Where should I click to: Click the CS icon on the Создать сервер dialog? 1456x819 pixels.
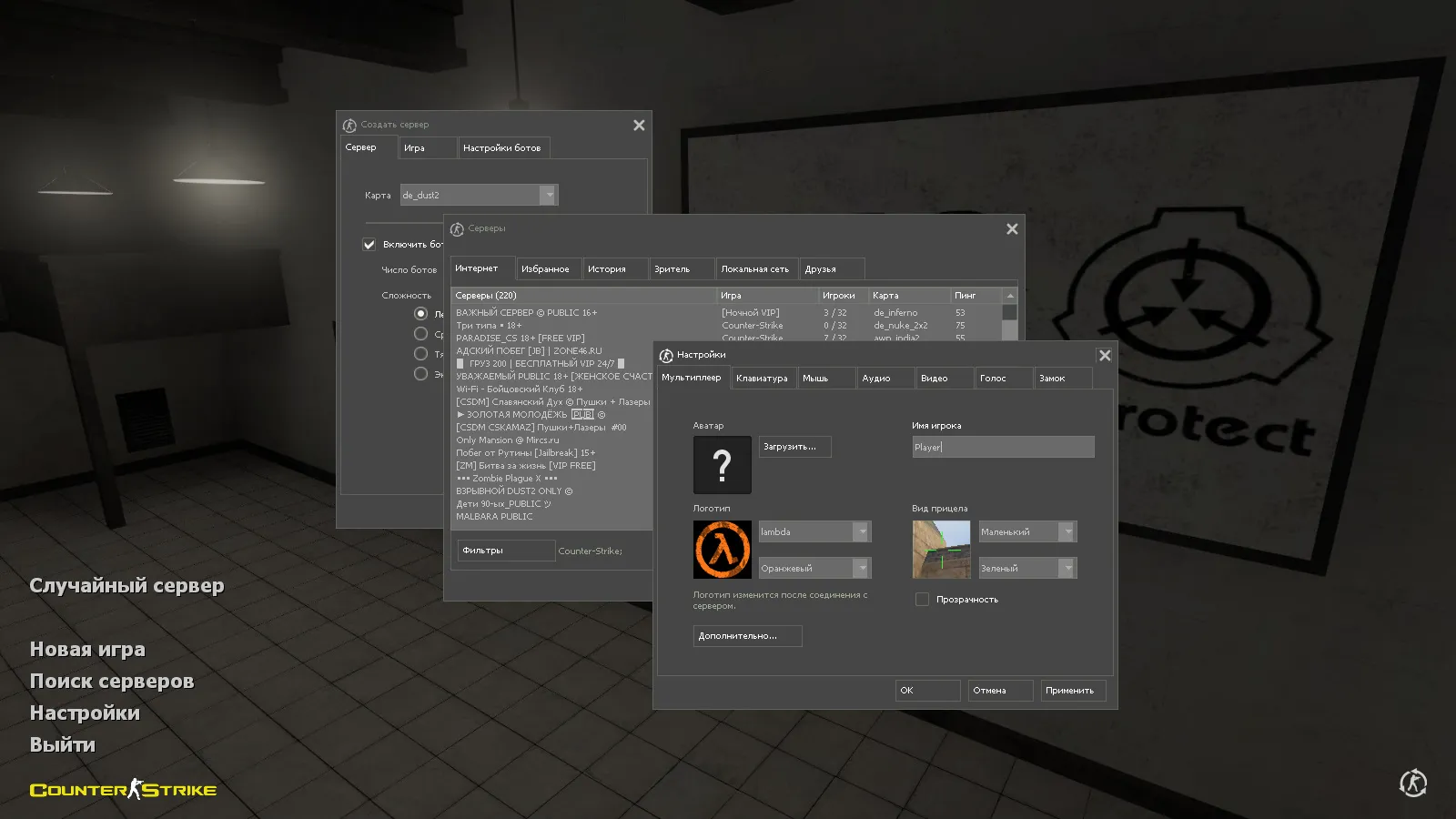(349, 125)
